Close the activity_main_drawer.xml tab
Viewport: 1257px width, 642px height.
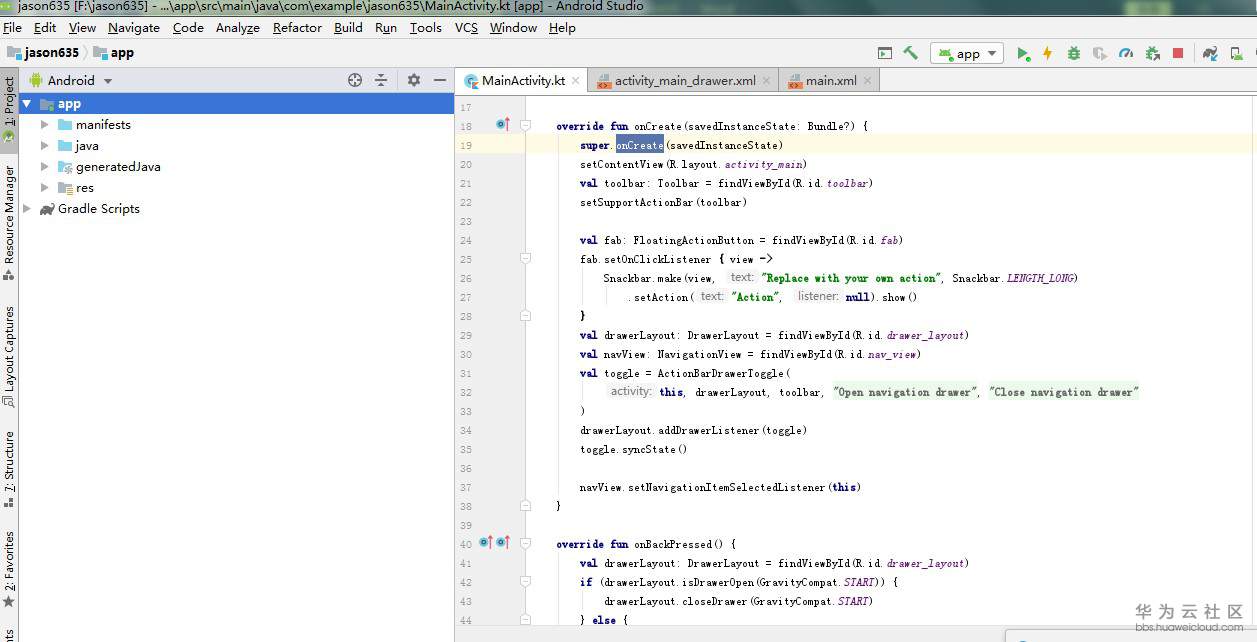tap(767, 81)
